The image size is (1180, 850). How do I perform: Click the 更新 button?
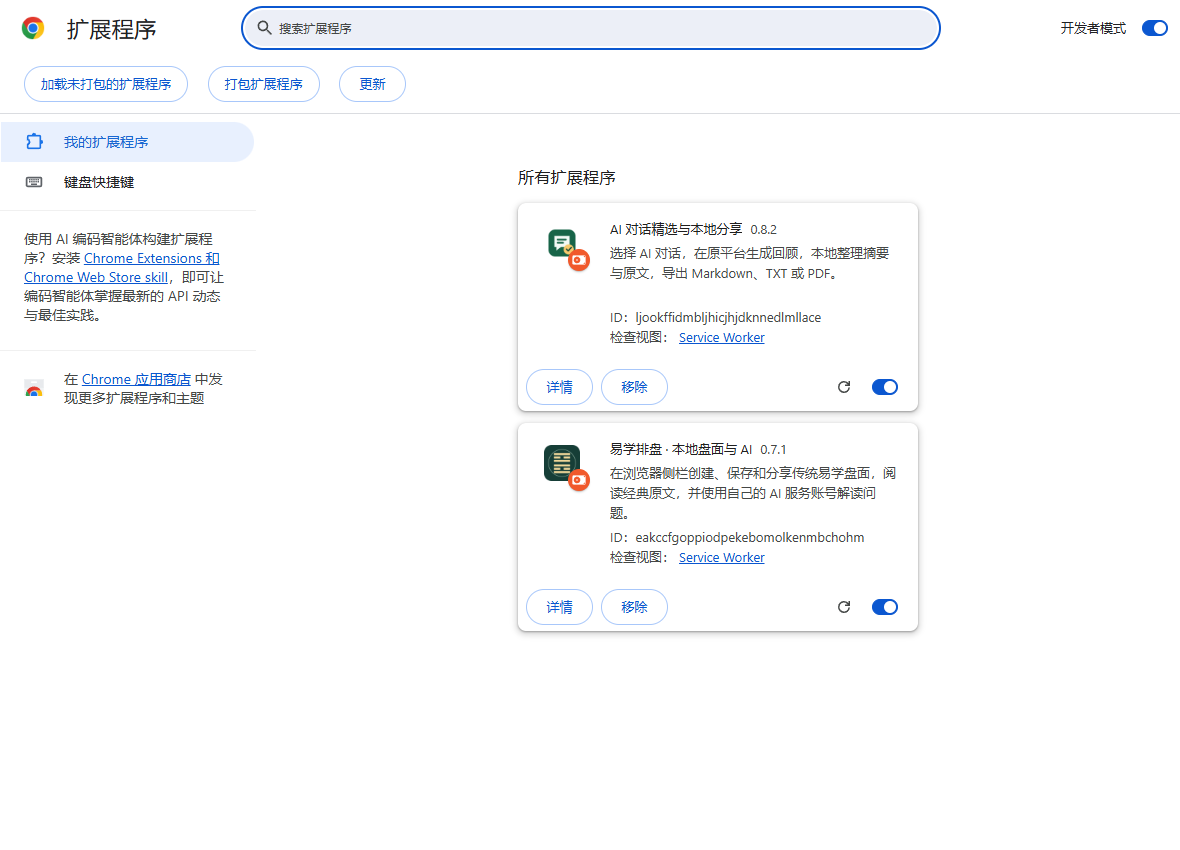click(373, 84)
